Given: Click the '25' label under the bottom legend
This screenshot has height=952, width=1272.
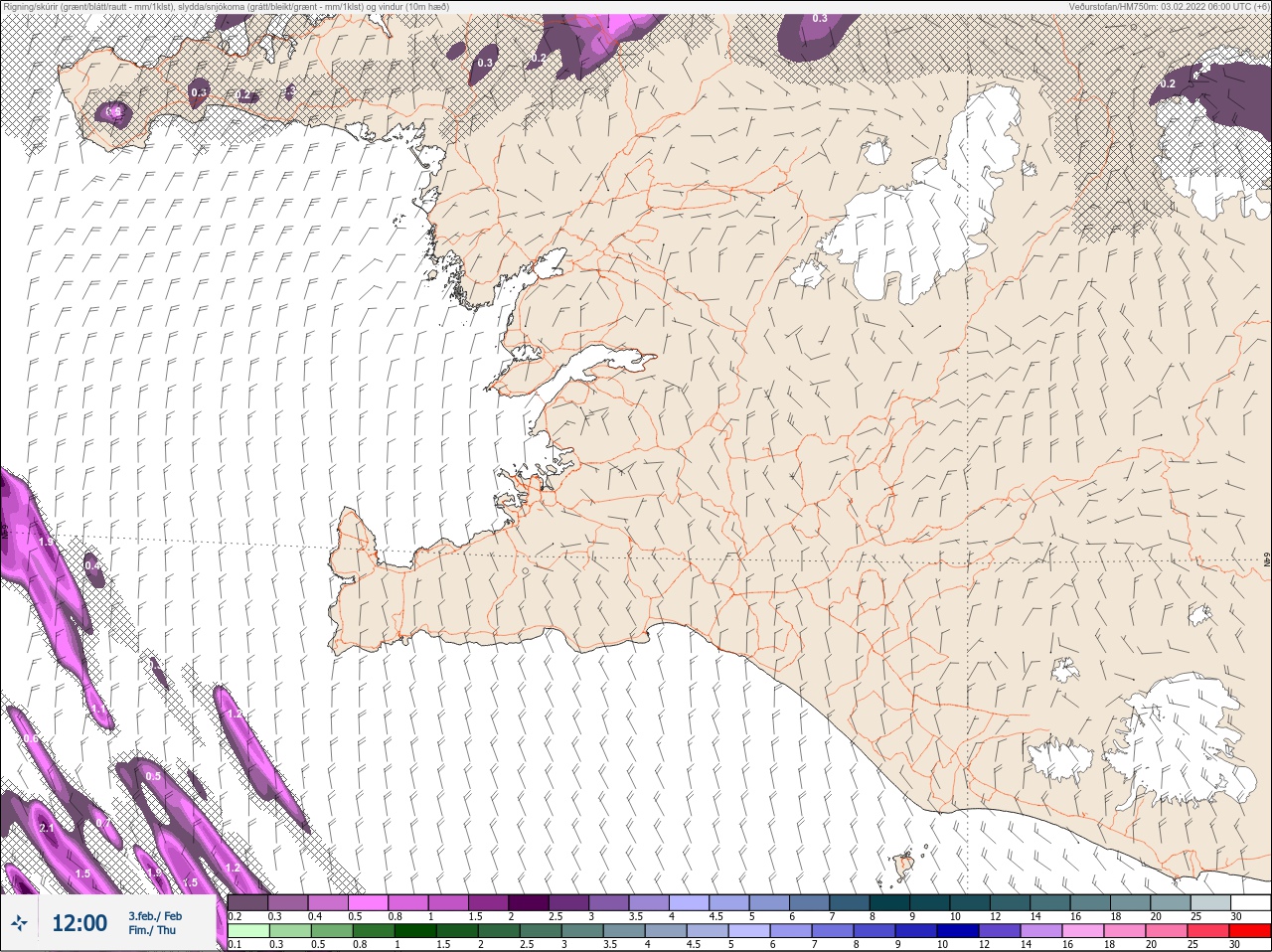Looking at the screenshot, I should (1192, 944).
